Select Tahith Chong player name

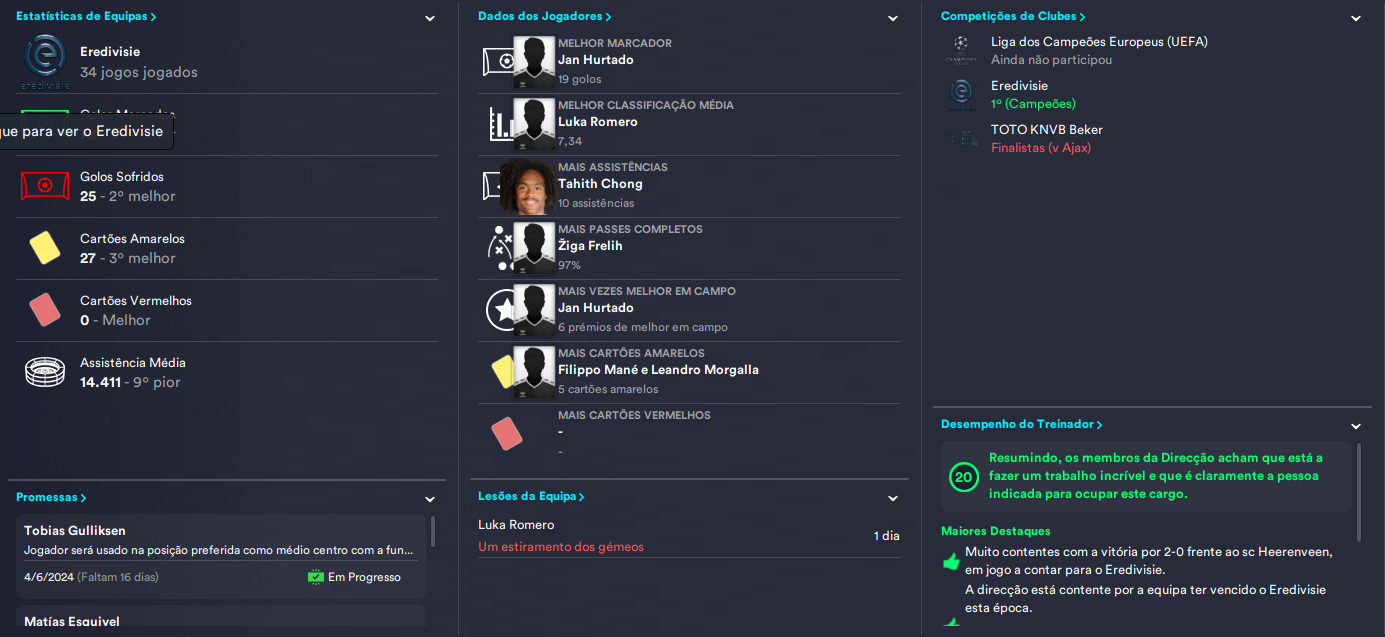(600, 184)
